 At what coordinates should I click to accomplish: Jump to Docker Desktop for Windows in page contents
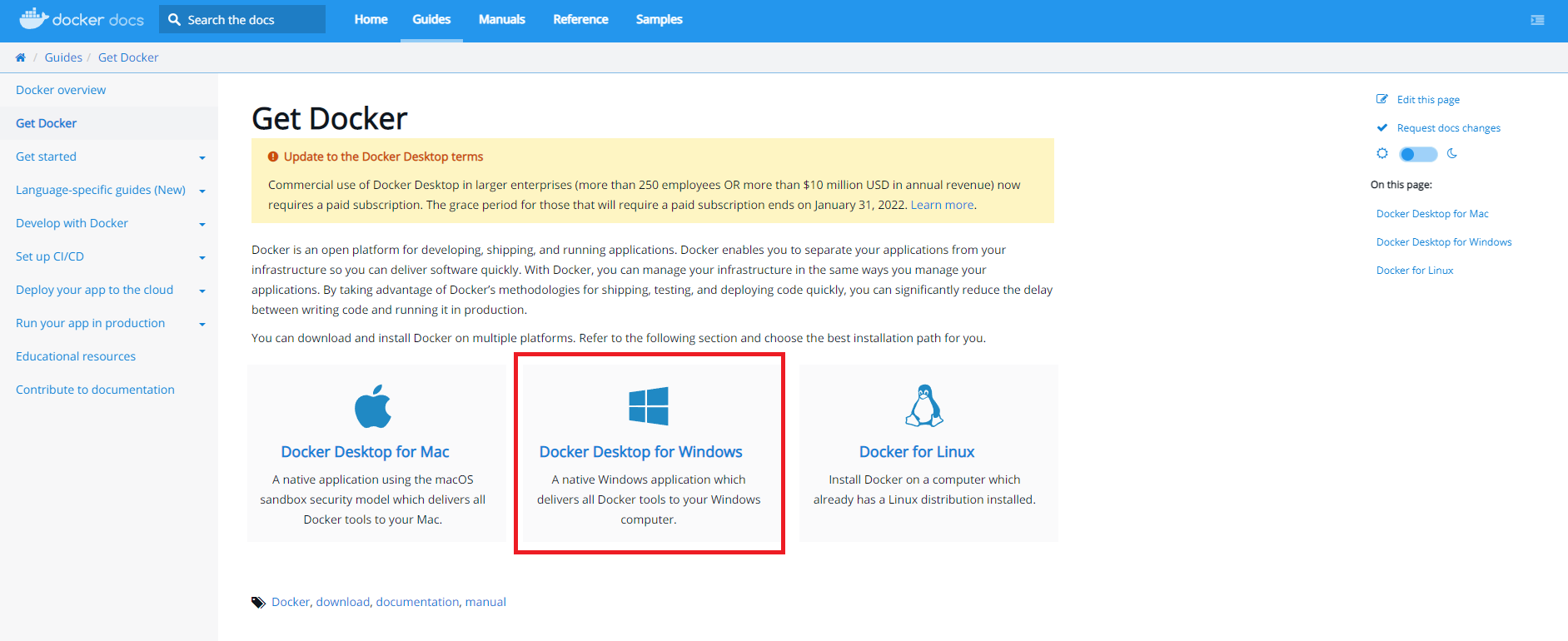(x=1444, y=242)
